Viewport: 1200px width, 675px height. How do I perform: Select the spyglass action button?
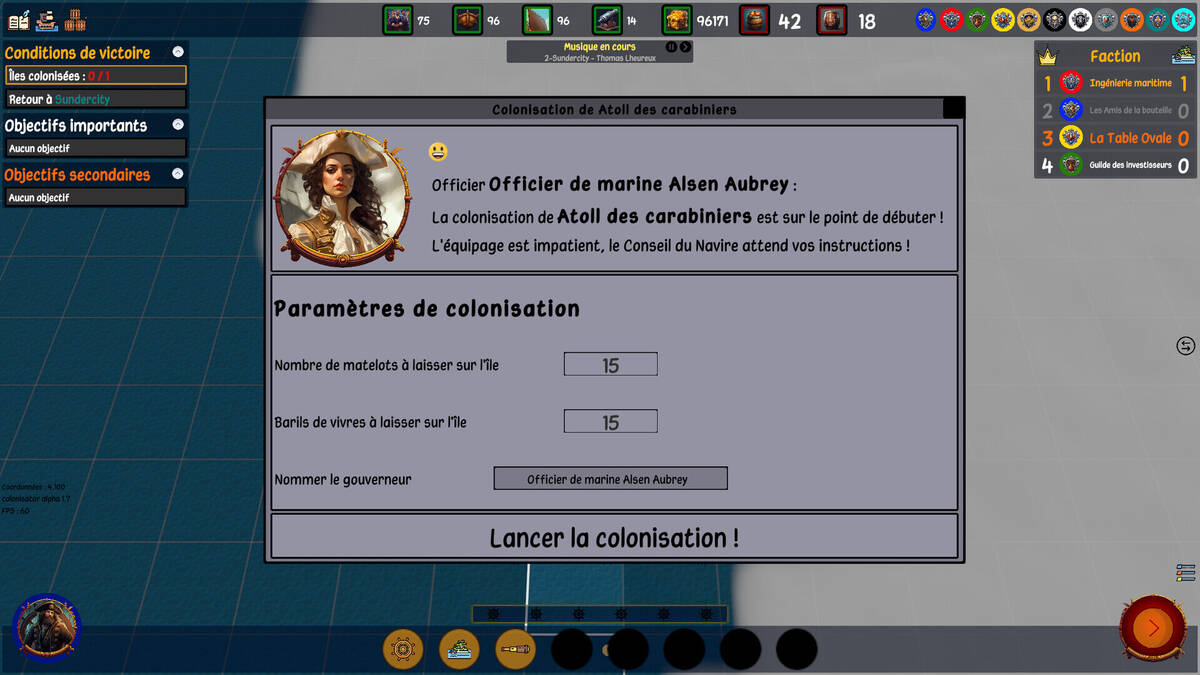515,649
